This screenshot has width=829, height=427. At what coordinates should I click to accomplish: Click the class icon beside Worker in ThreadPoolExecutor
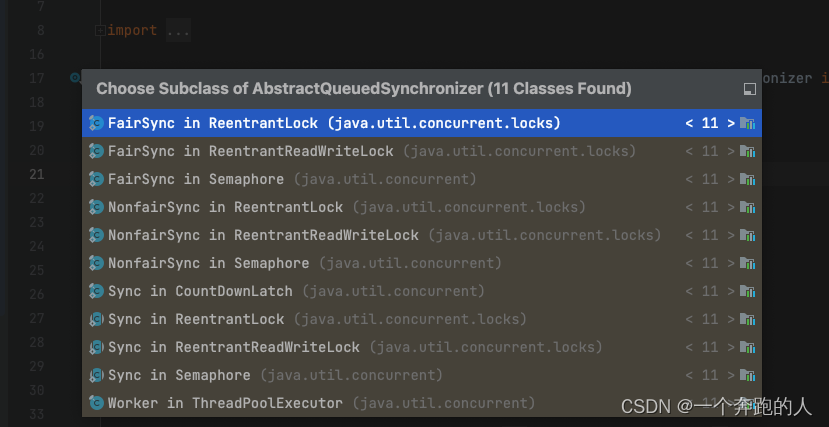coord(96,403)
